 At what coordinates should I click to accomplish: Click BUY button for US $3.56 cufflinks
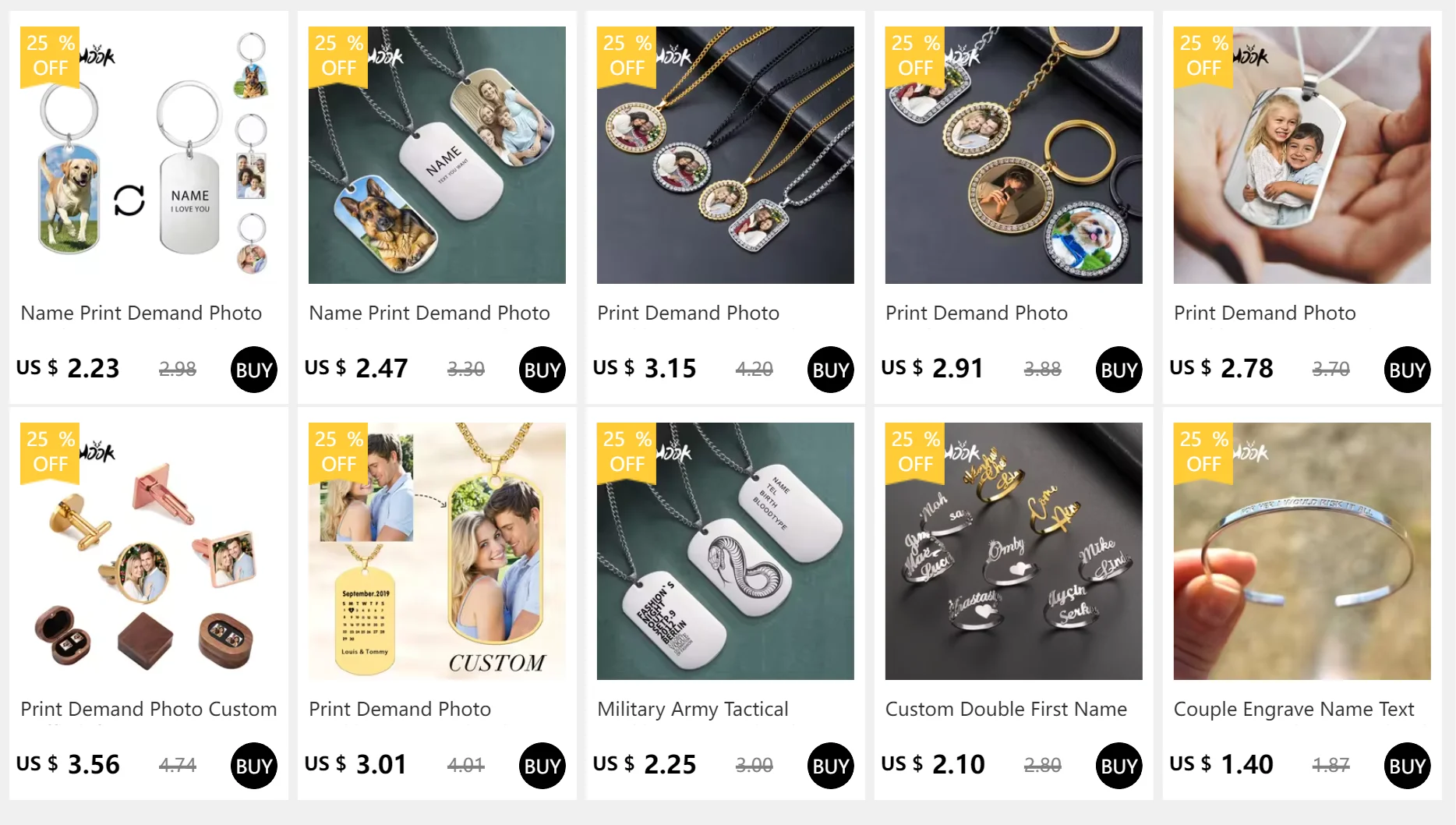coord(254,766)
